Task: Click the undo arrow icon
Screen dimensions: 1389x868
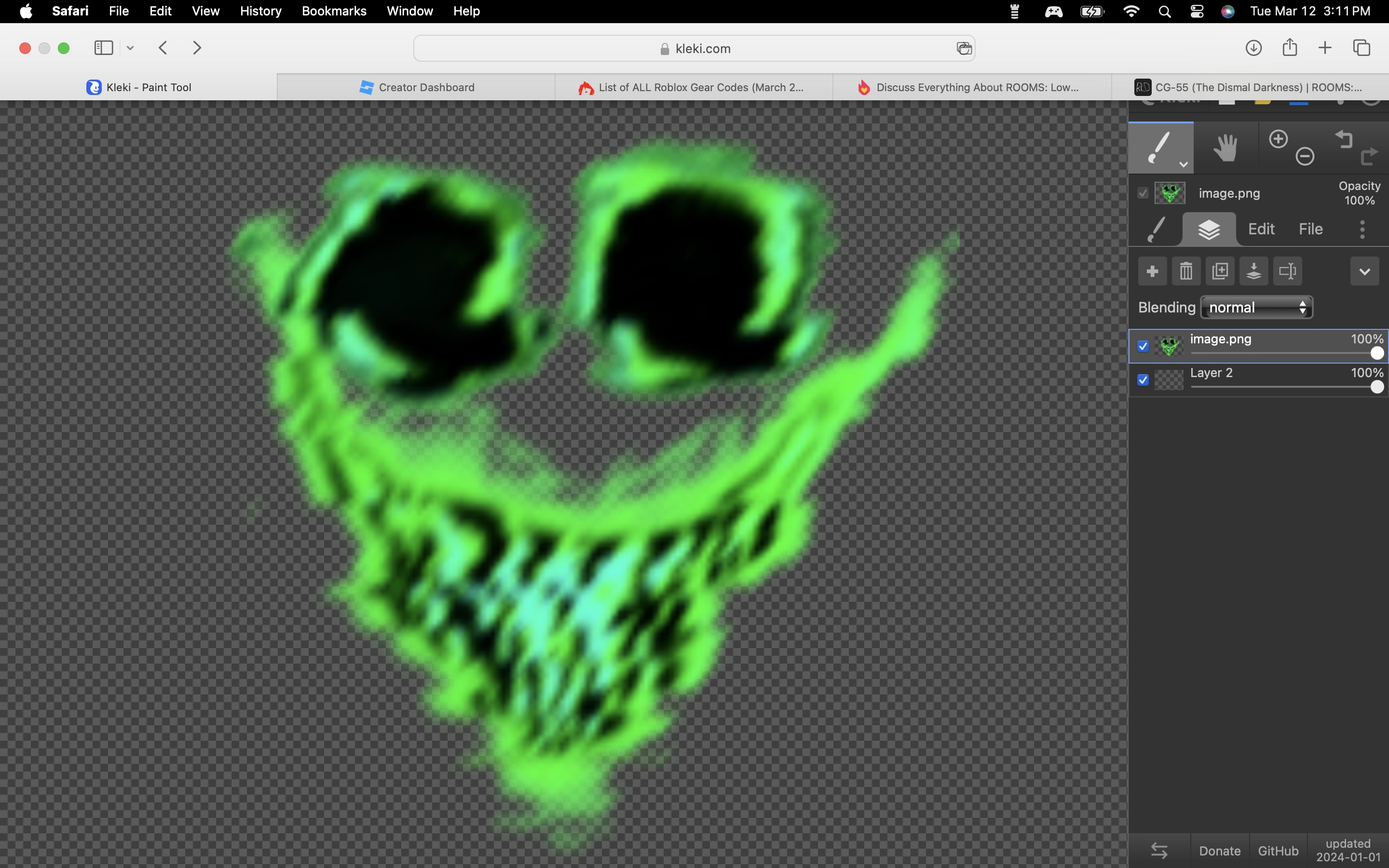Action: tap(1344, 139)
